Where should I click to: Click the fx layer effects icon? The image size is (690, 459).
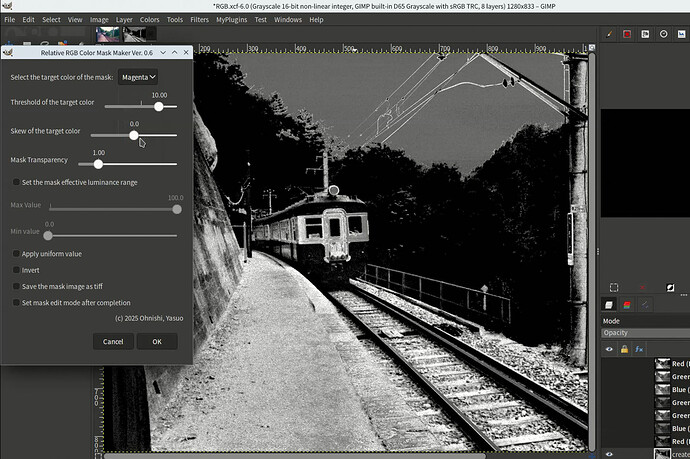pos(638,349)
